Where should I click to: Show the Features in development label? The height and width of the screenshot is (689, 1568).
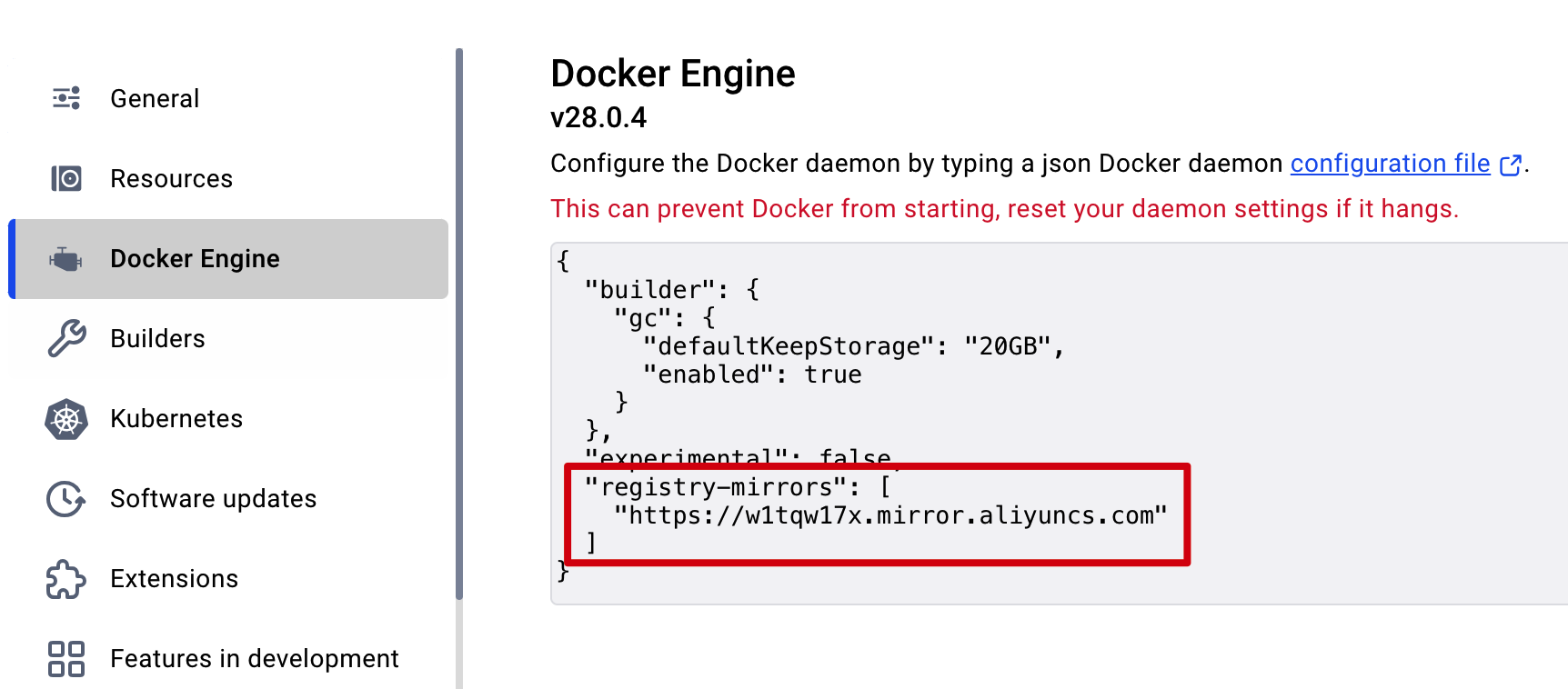(x=254, y=658)
